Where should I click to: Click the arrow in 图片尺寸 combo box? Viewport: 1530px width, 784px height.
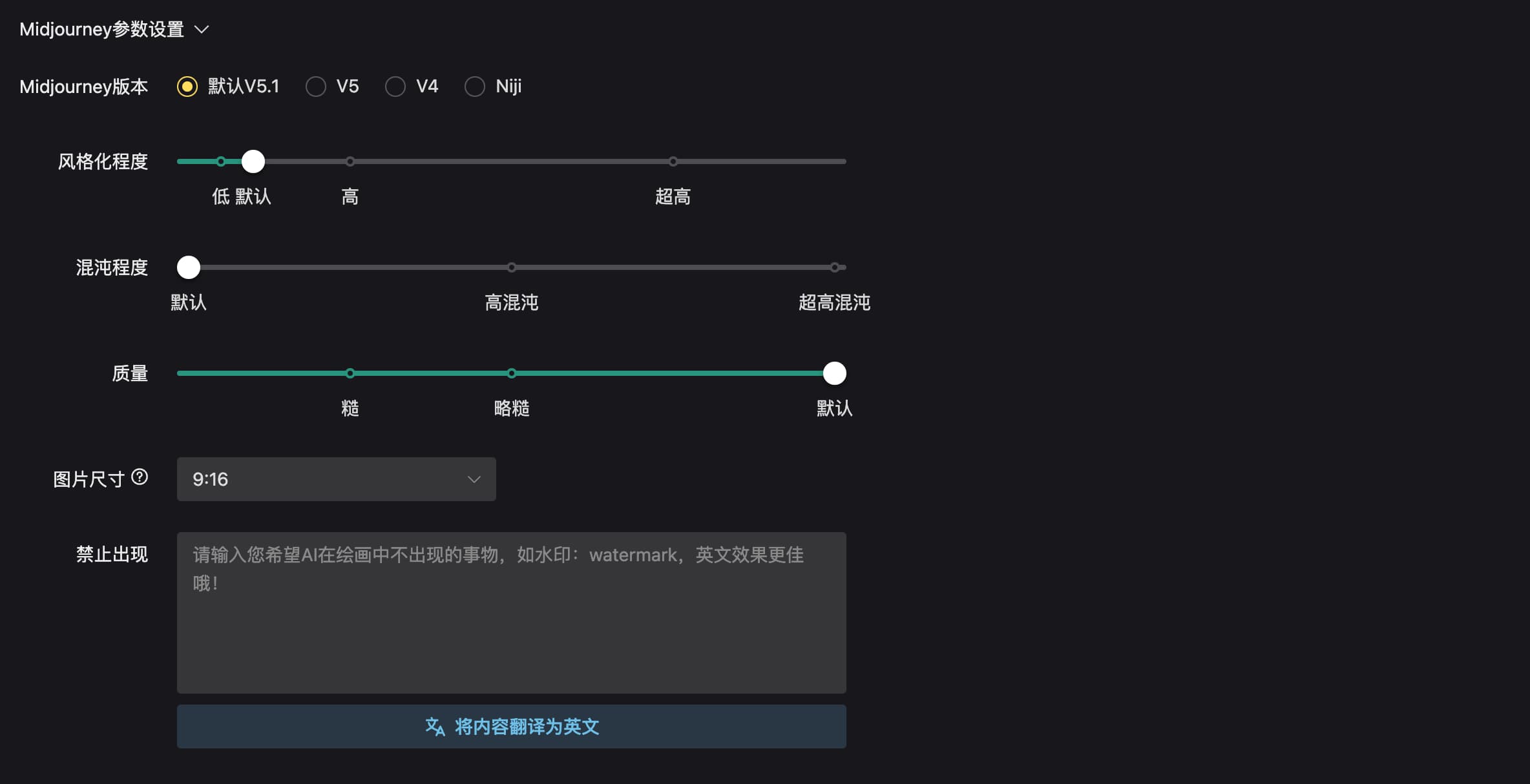[x=474, y=479]
